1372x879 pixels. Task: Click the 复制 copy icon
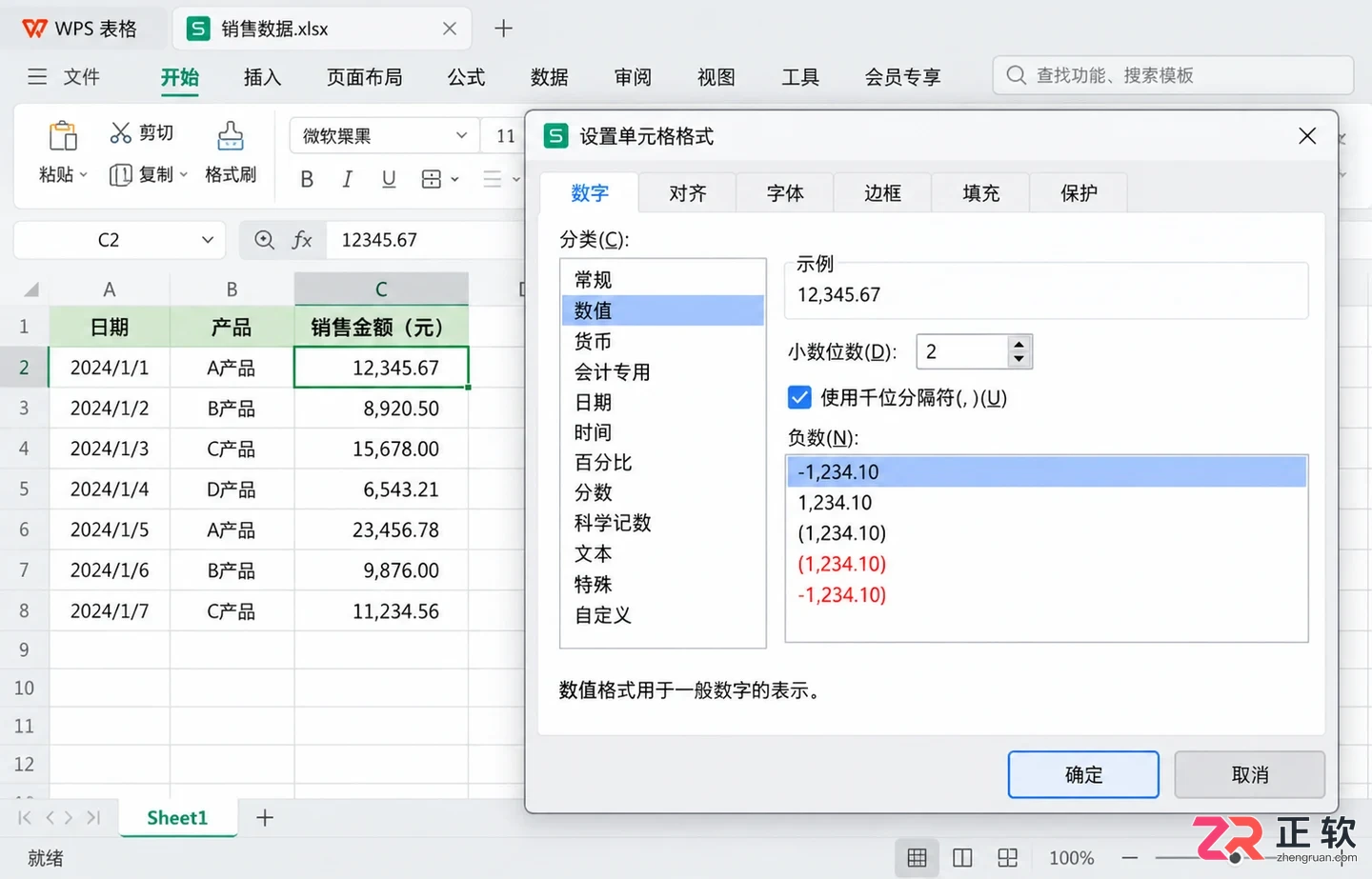coord(120,174)
